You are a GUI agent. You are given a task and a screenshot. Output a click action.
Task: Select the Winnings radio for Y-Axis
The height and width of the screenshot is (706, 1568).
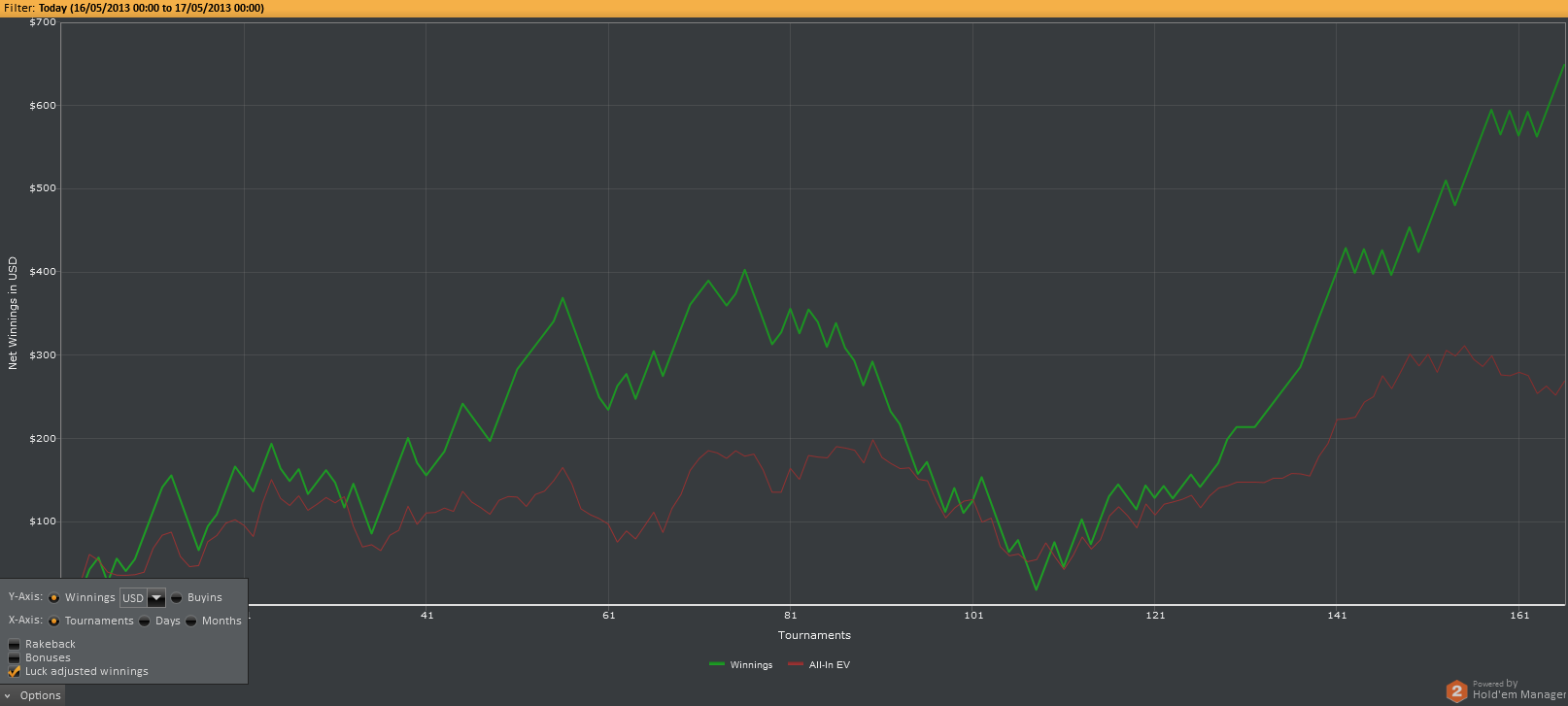click(54, 597)
